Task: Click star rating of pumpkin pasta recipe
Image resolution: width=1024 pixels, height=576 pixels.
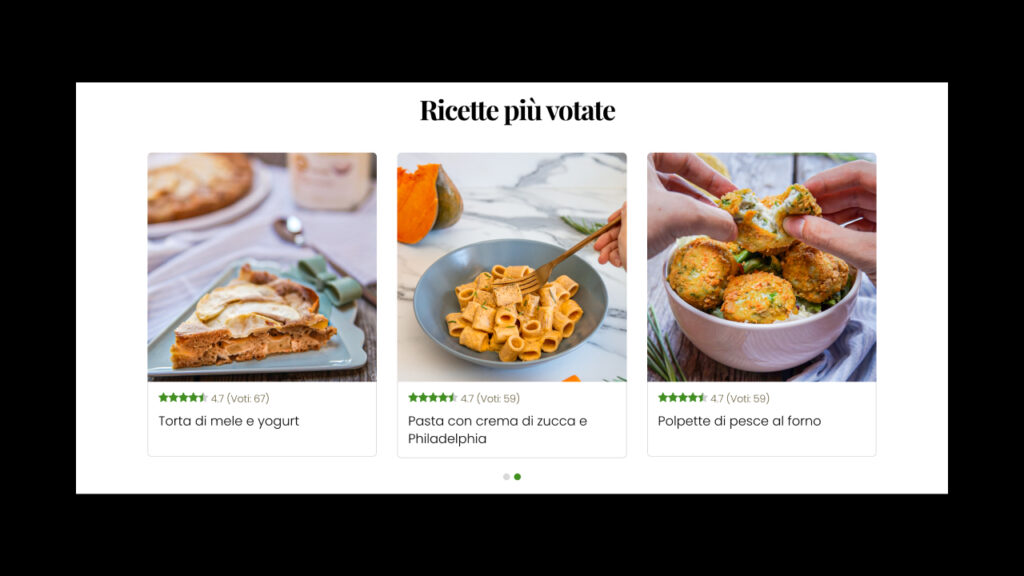Action: (x=432, y=398)
